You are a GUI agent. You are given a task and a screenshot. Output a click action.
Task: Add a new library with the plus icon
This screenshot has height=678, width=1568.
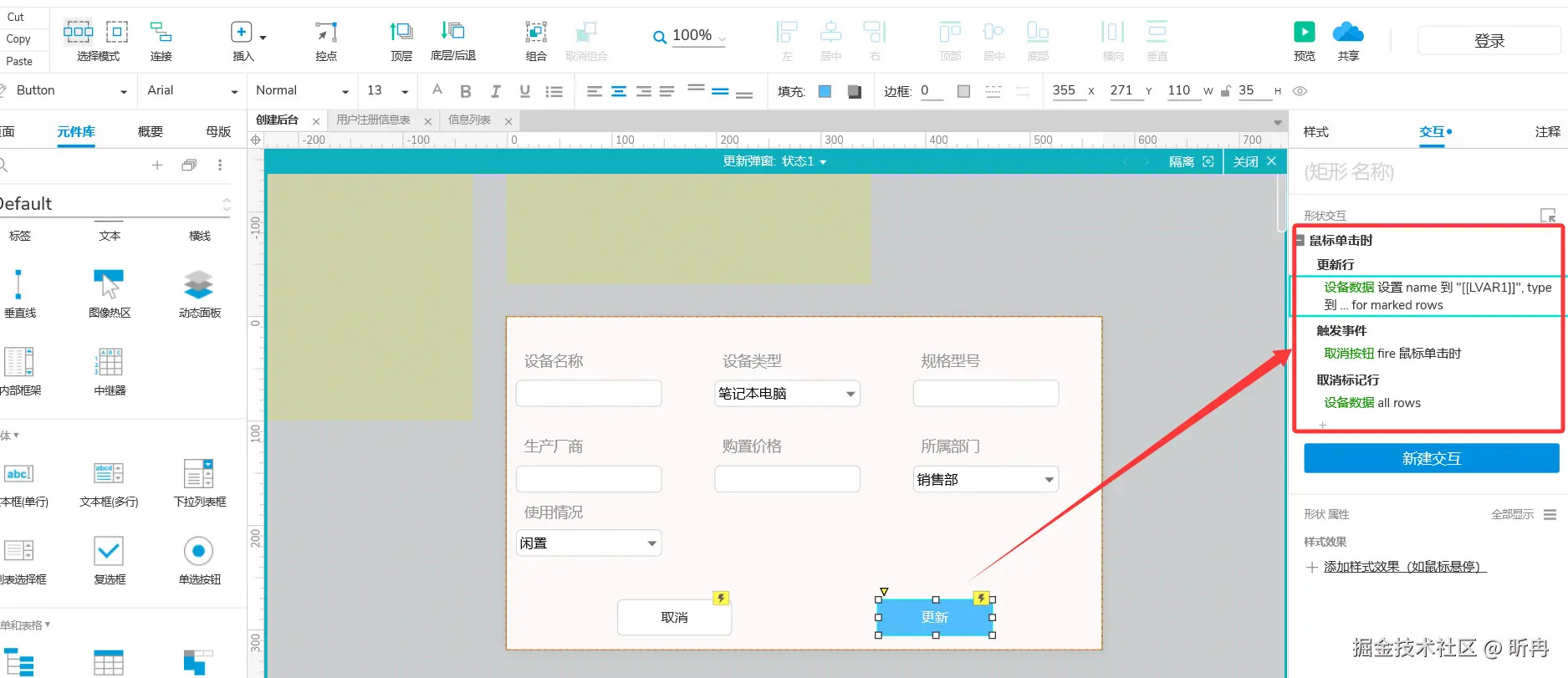tap(156, 166)
